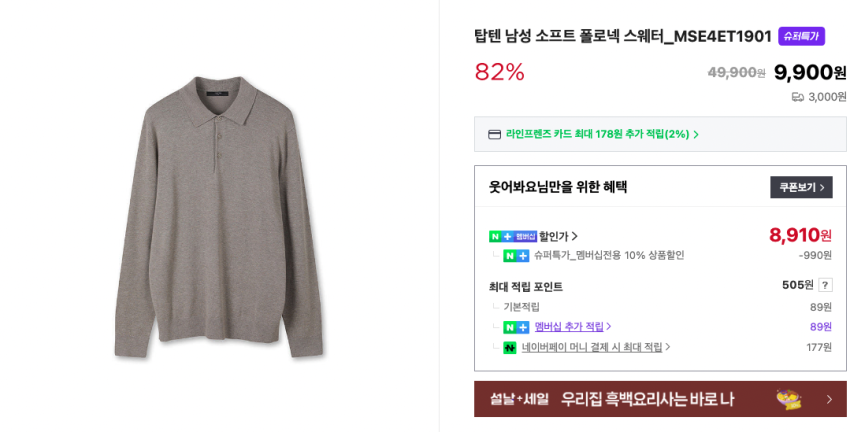This screenshot has width=850, height=432.
Task: Click the credit card icon for Line Friends card
Action: tap(494, 134)
